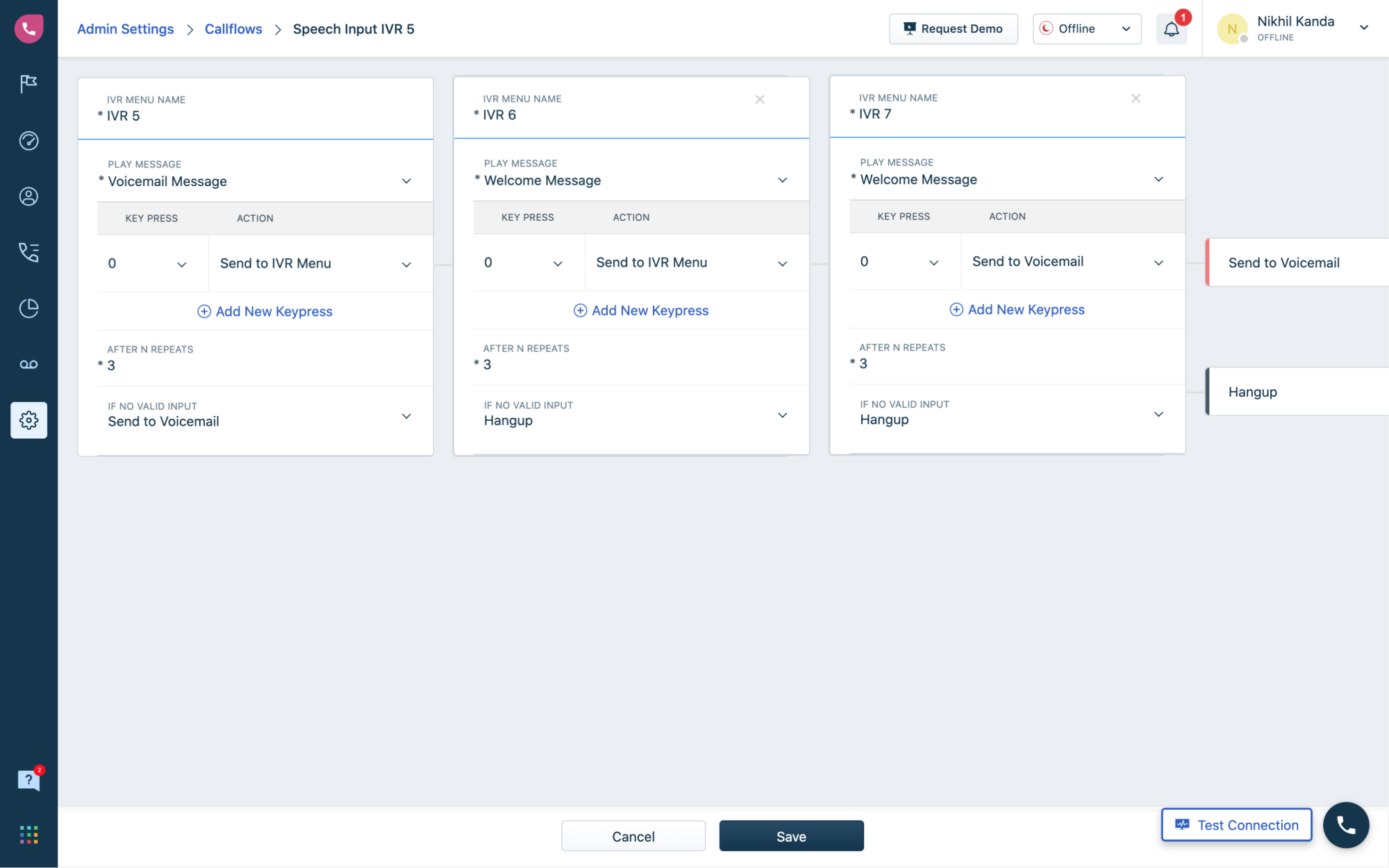Click the contacts person icon in sidebar
Viewport: 1389px width, 868px height.
click(x=28, y=197)
